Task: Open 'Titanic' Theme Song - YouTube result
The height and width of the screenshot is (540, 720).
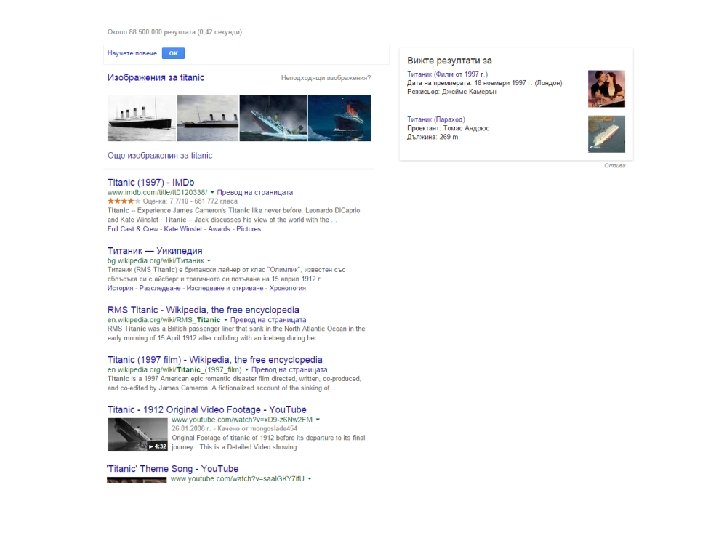Action: (x=173, y=469)
